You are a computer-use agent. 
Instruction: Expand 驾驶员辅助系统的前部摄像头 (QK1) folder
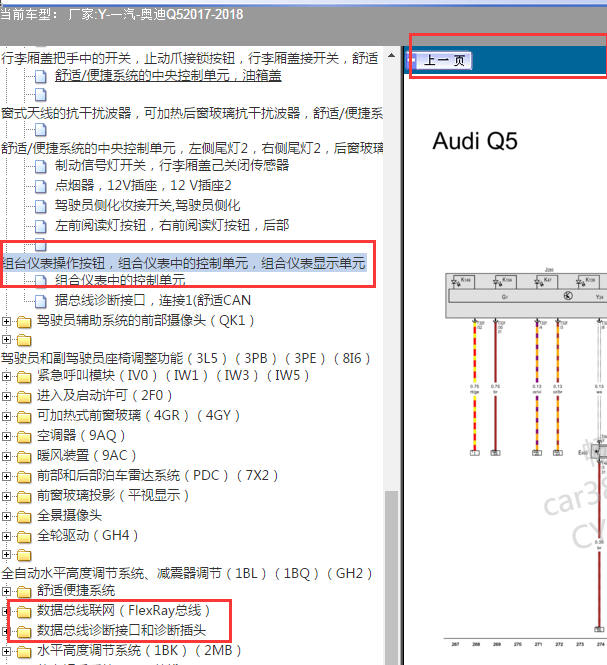(x=6, y=321)
